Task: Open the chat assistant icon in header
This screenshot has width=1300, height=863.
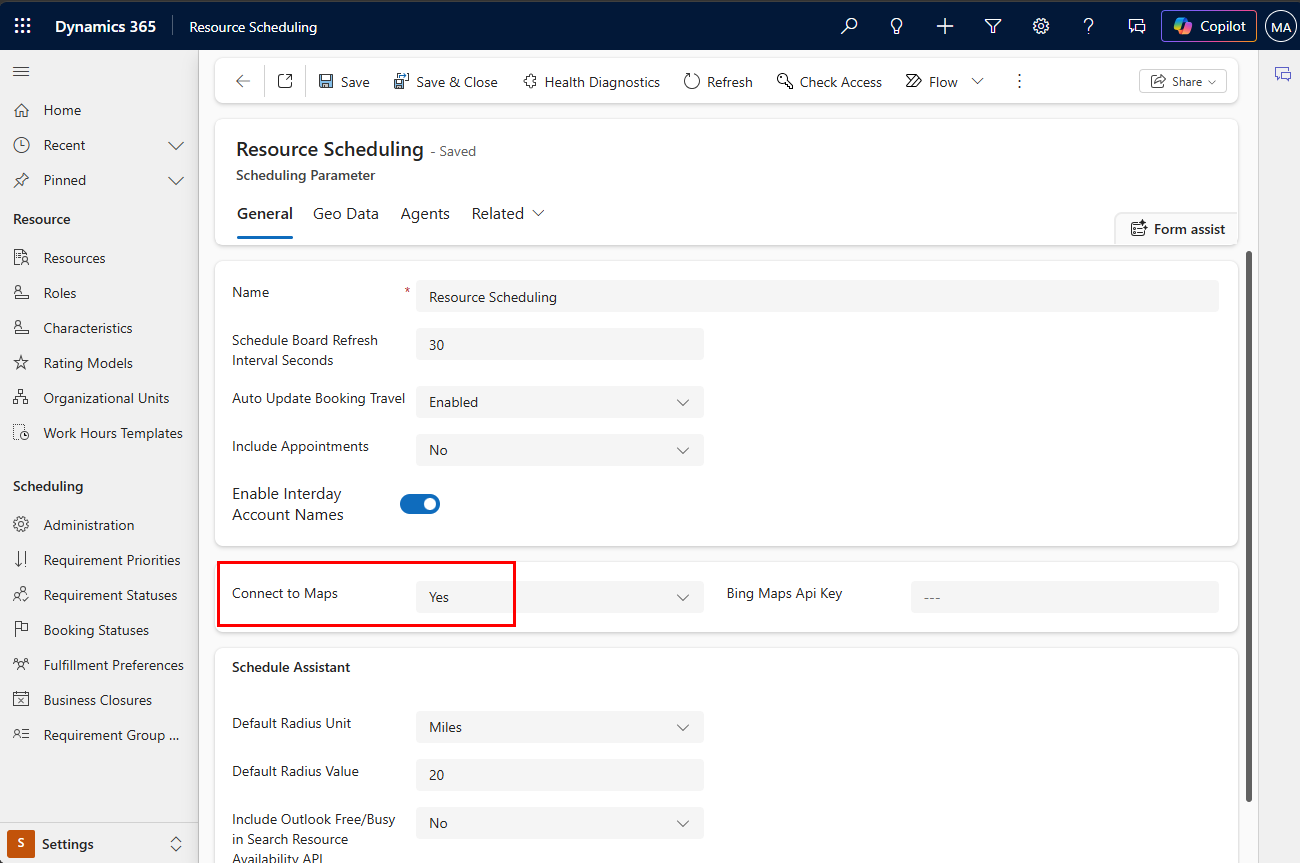Action: tap(1137, 26)
